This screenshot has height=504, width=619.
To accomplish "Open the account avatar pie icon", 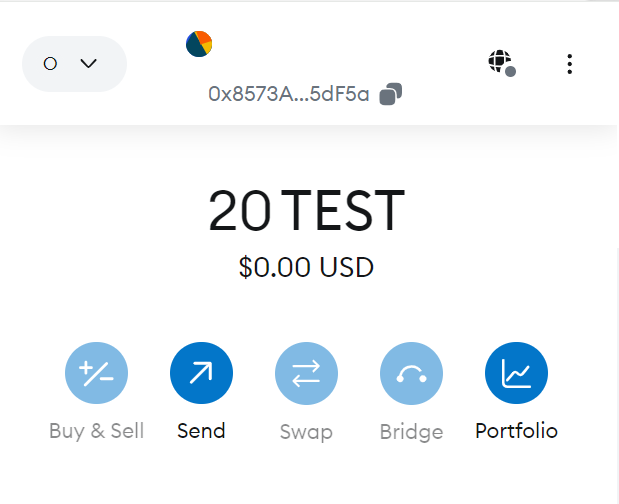I will [199, 44].
